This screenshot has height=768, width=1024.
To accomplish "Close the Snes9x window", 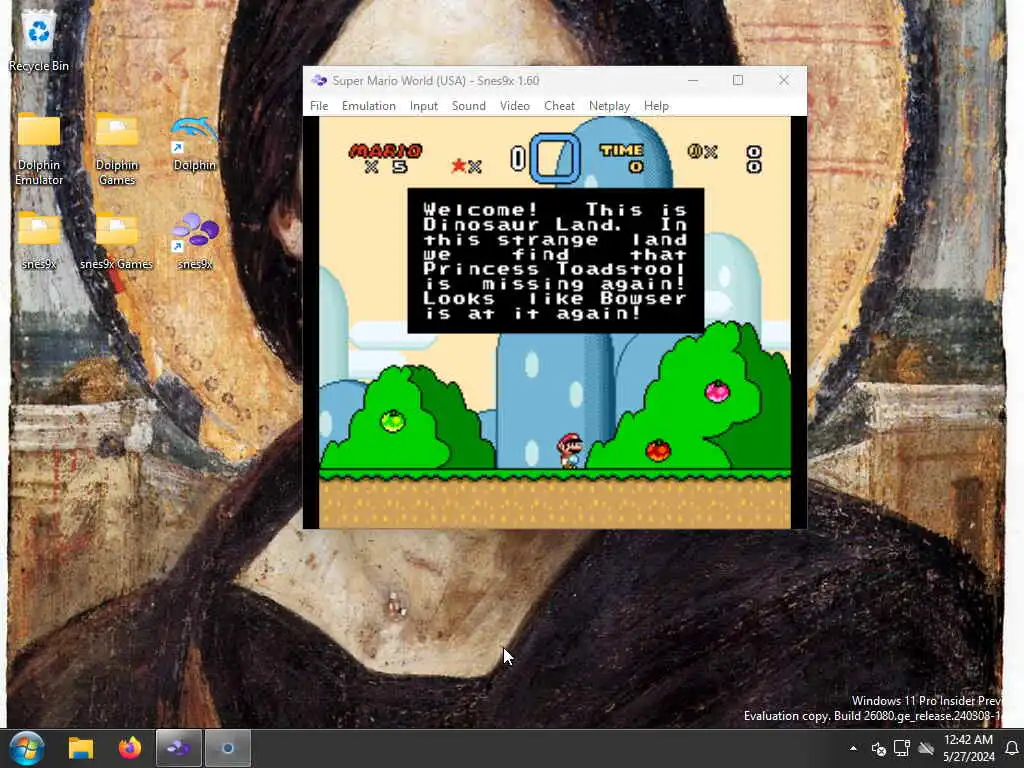I will click(784, 80).
